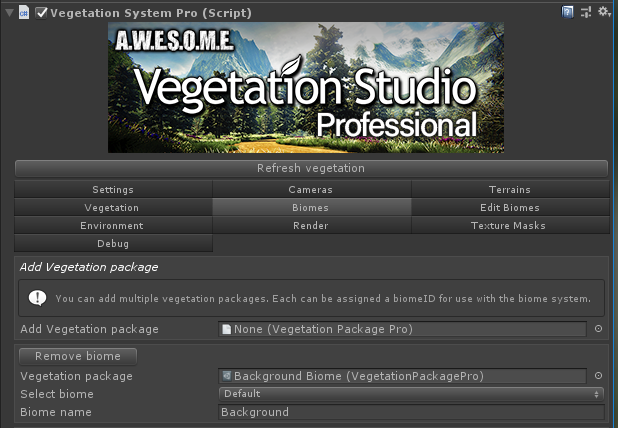Open the Debug tab
Viewport: 618px width, 428px height.
click(x=113, y=244)
